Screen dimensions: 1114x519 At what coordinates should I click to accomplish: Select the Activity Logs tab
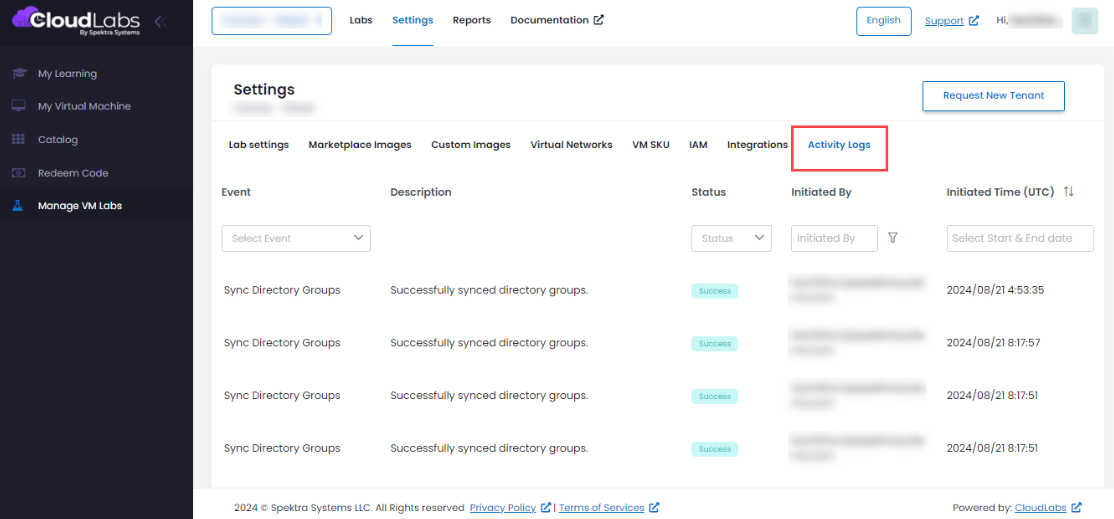839,145
